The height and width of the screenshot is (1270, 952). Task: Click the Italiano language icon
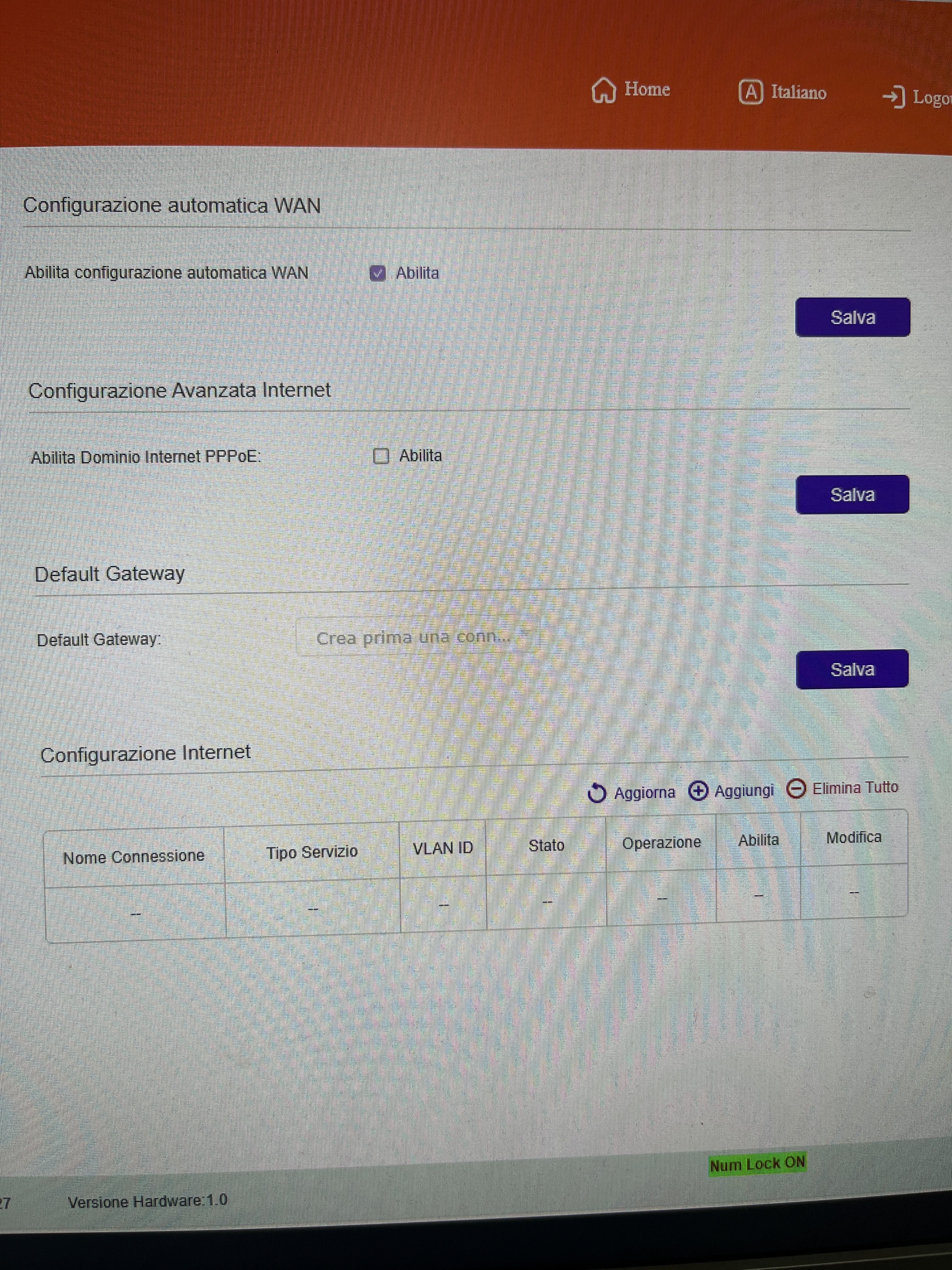click(x=750, y=92)
